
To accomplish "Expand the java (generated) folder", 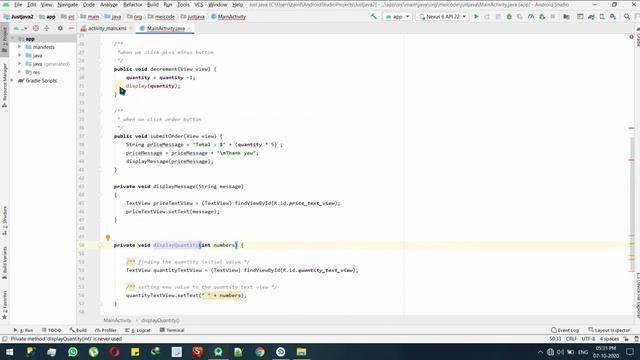I will (x=19, y=64).
